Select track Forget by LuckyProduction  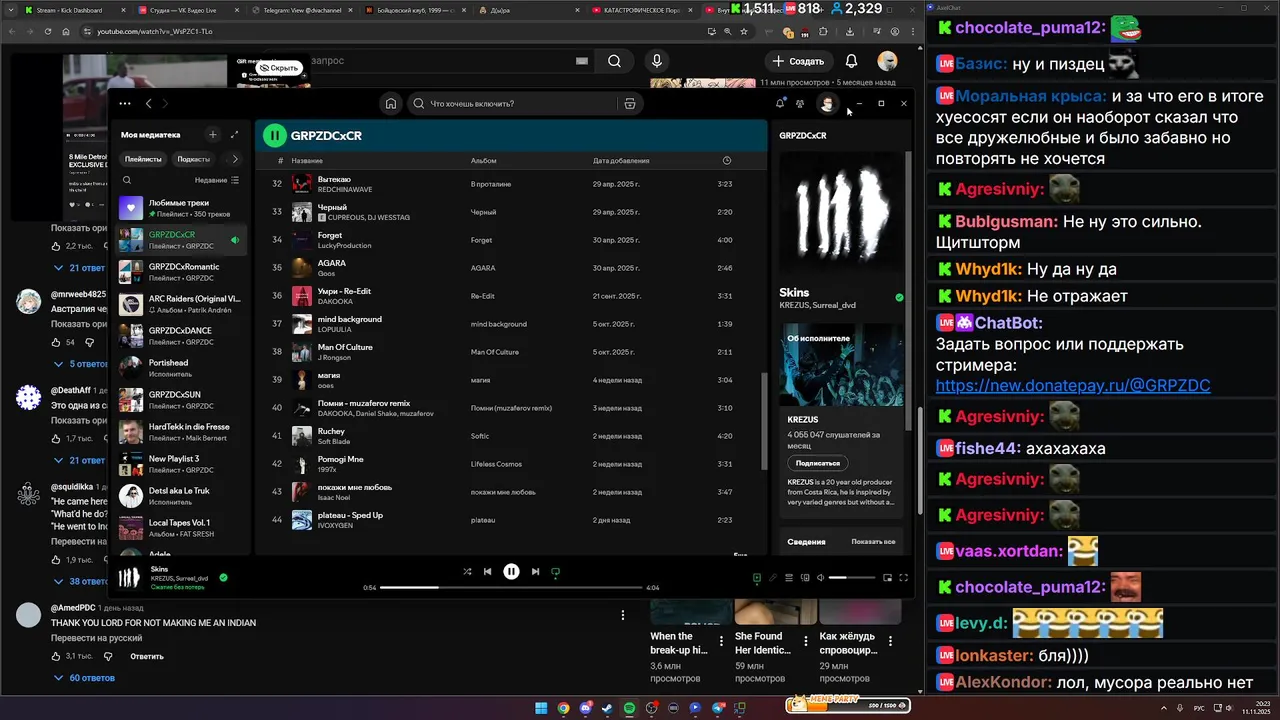(512, 240)
